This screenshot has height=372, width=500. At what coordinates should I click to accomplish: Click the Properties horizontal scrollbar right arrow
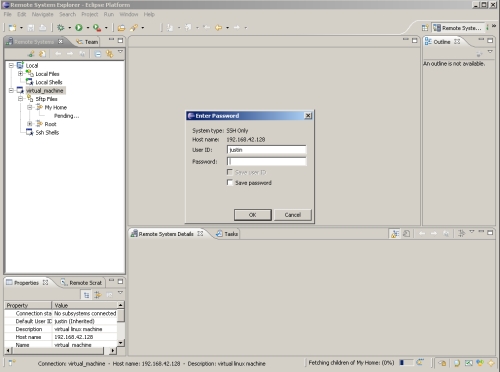pos(113,350)
